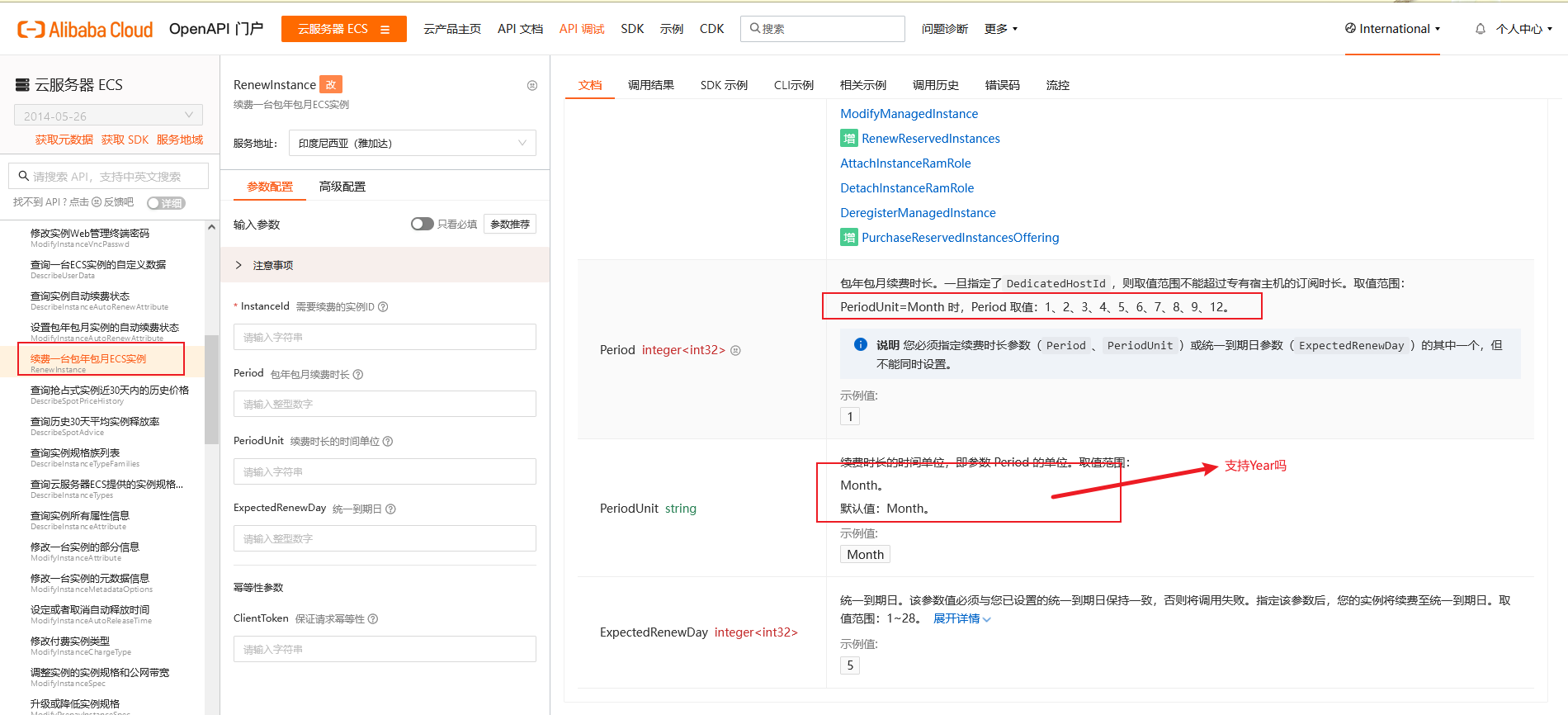Click the top bar 搜索 field
Image resolution: width=1568 pixels, height=715 pixels.
(822, 29)
